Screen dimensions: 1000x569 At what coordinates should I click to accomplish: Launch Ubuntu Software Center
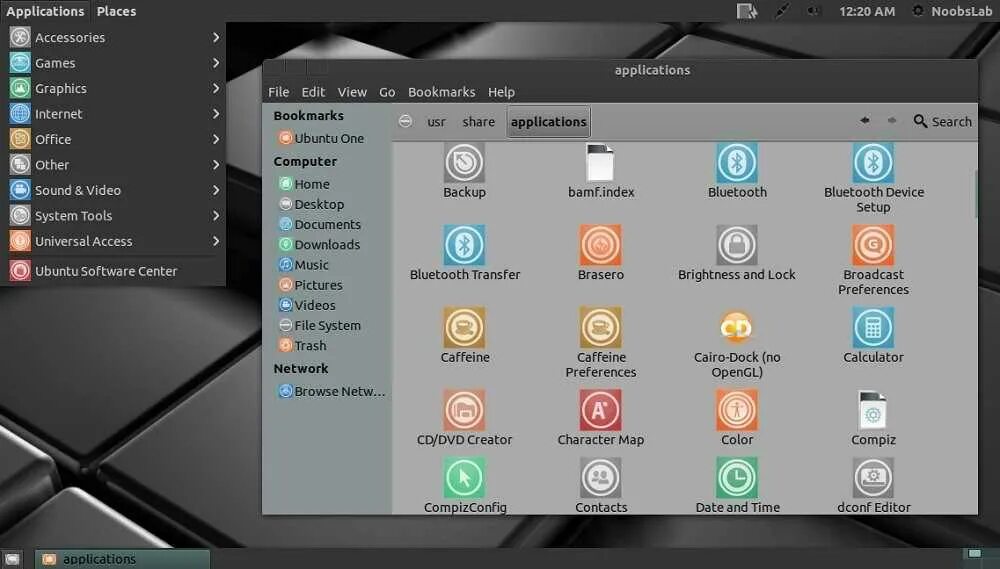(115, 271)
